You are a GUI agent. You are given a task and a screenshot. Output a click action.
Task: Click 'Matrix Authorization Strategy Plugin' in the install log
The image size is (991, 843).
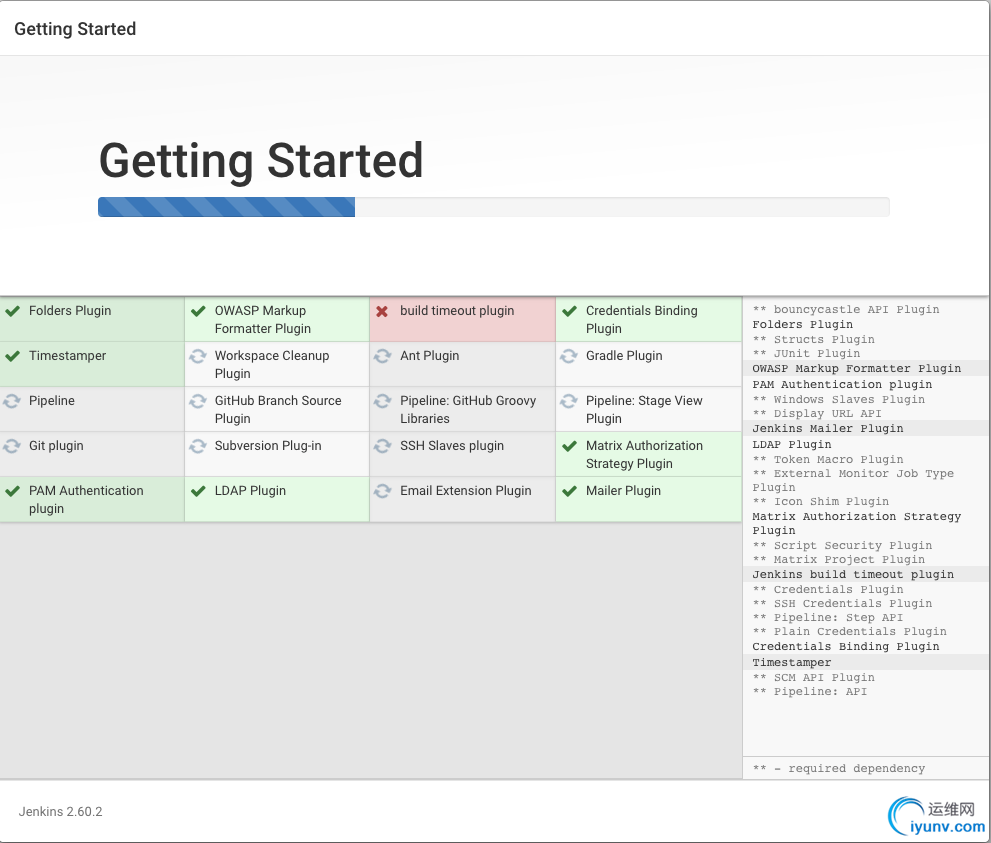856,524
